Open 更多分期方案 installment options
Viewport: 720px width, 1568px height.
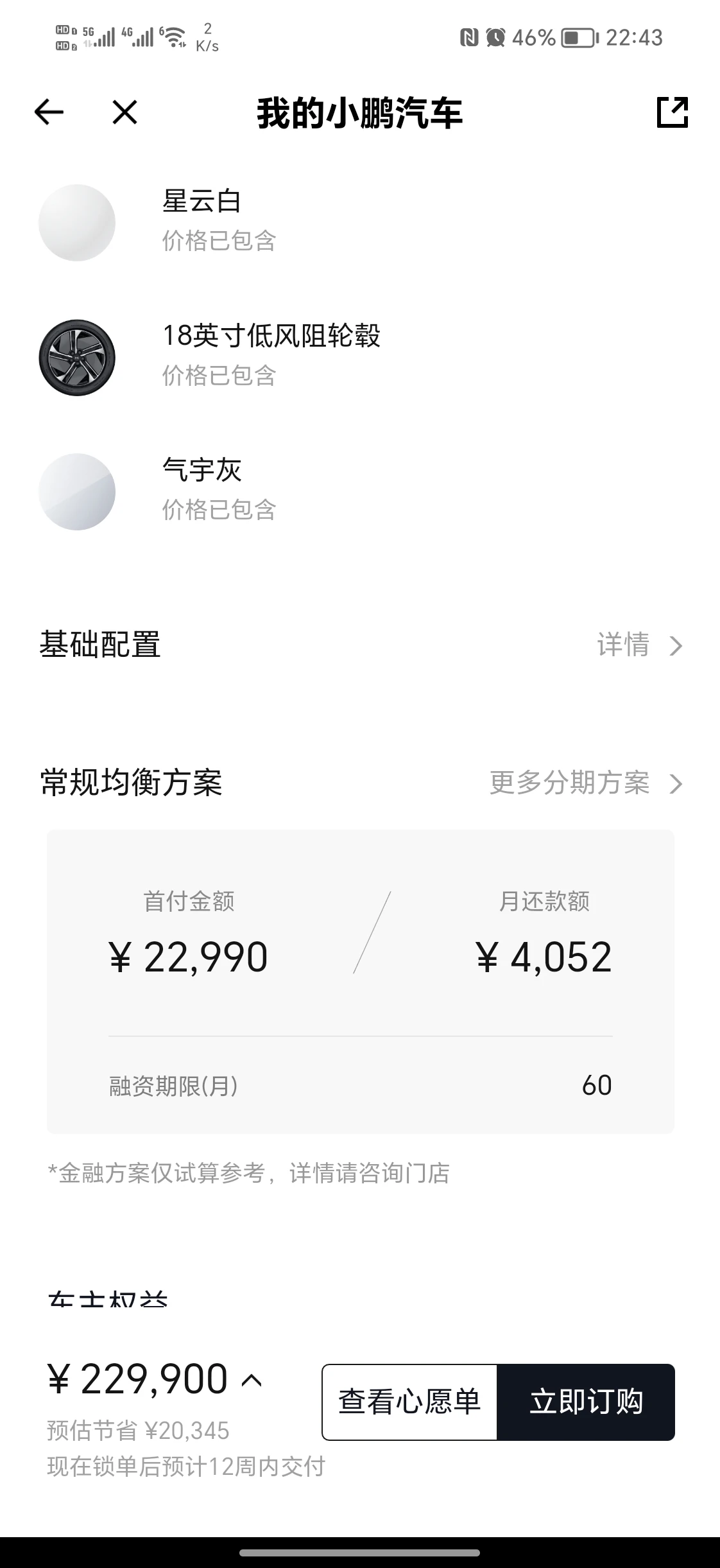(x=570, y=783)
